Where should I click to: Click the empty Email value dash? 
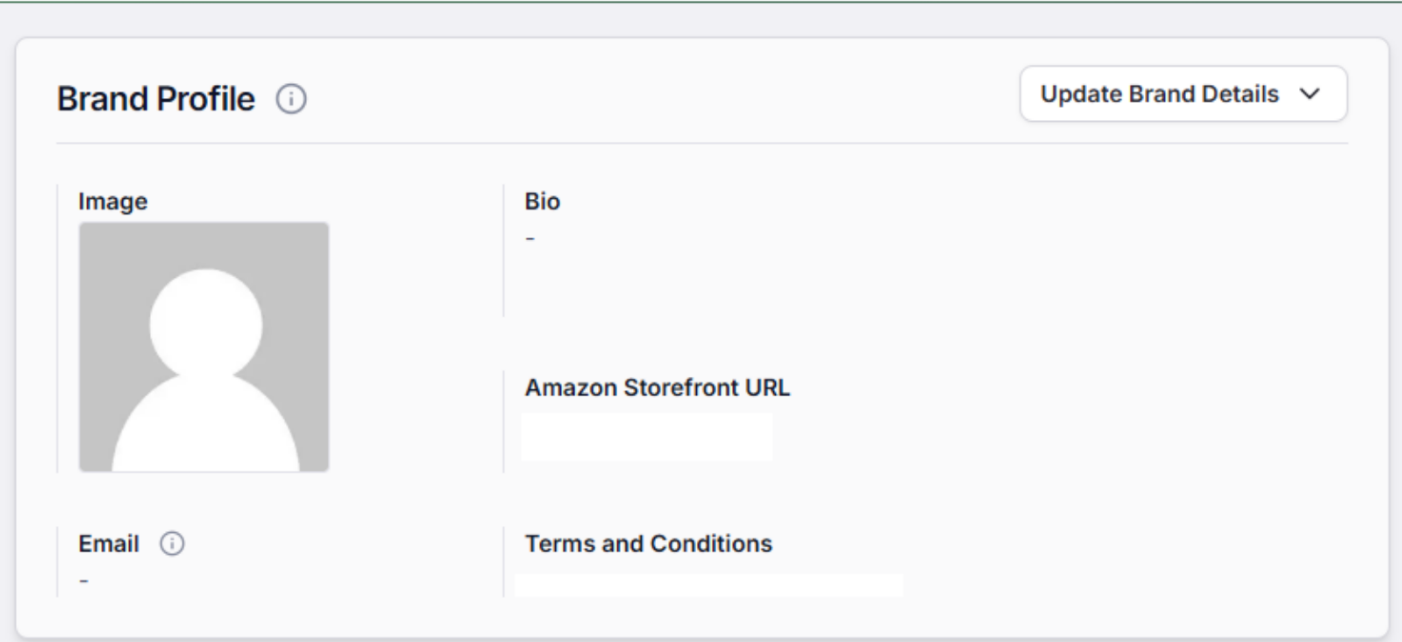[x=84, y=582]
